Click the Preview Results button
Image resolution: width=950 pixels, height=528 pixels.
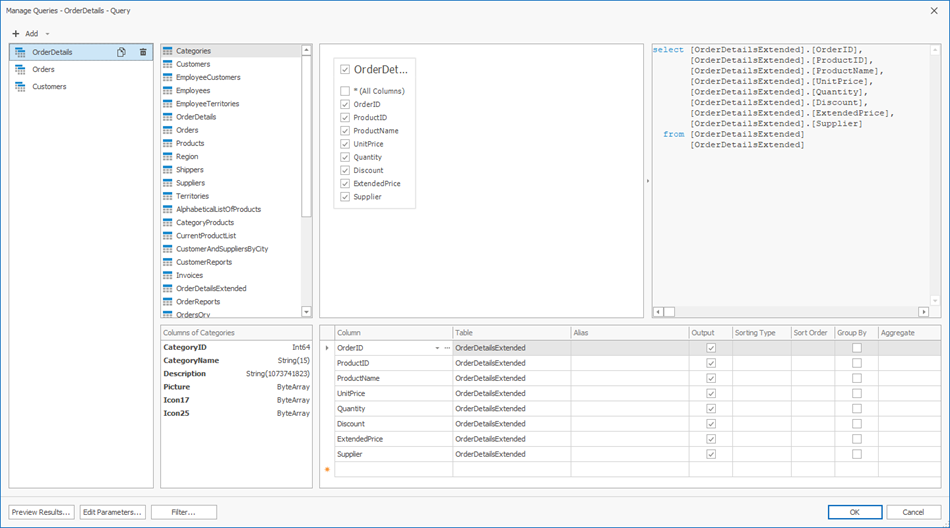pyautogui.click(x=41, y=512)
